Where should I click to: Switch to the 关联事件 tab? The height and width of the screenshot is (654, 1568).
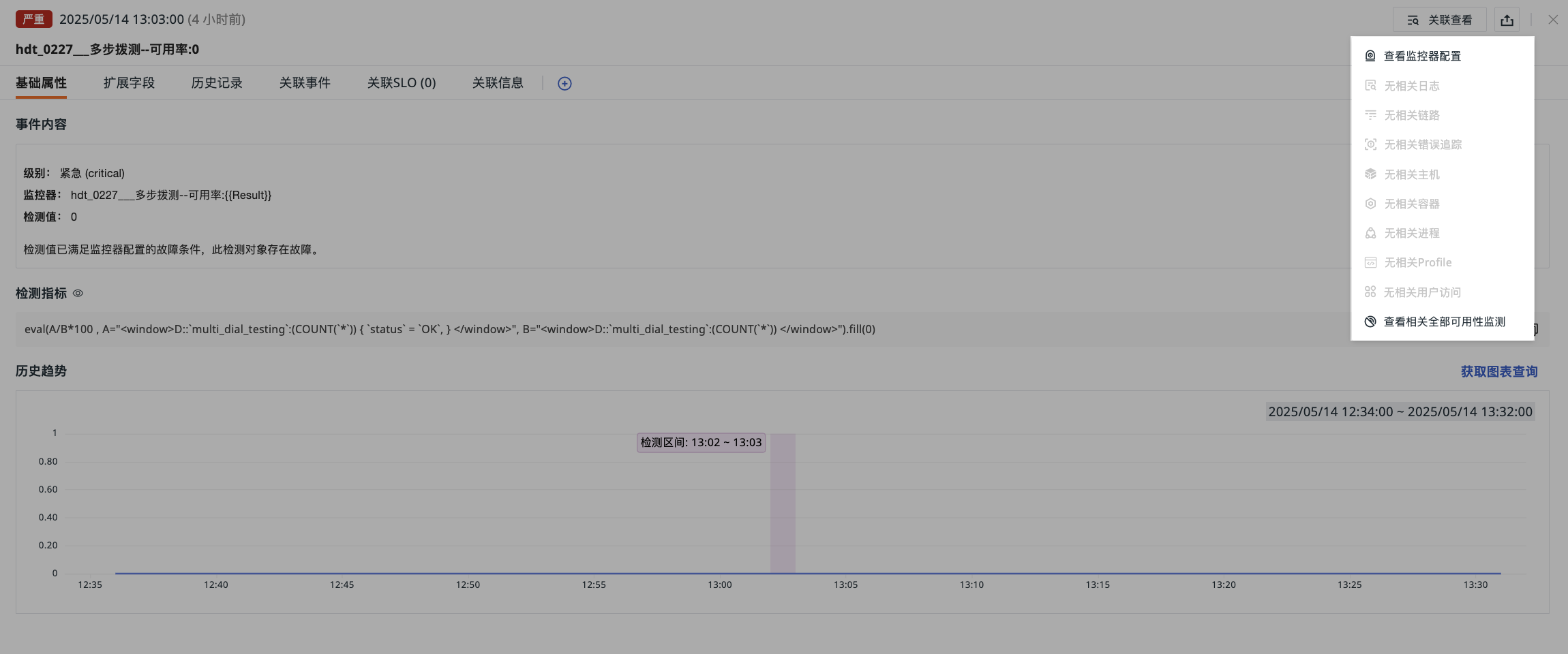click(305, 83)
